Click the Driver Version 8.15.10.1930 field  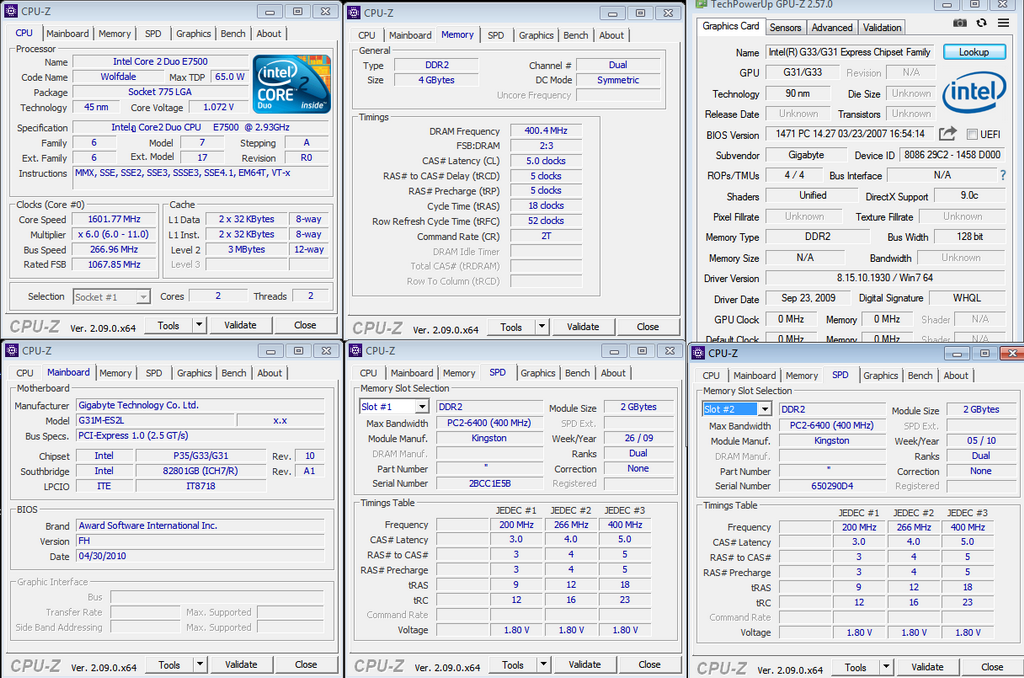885,278
